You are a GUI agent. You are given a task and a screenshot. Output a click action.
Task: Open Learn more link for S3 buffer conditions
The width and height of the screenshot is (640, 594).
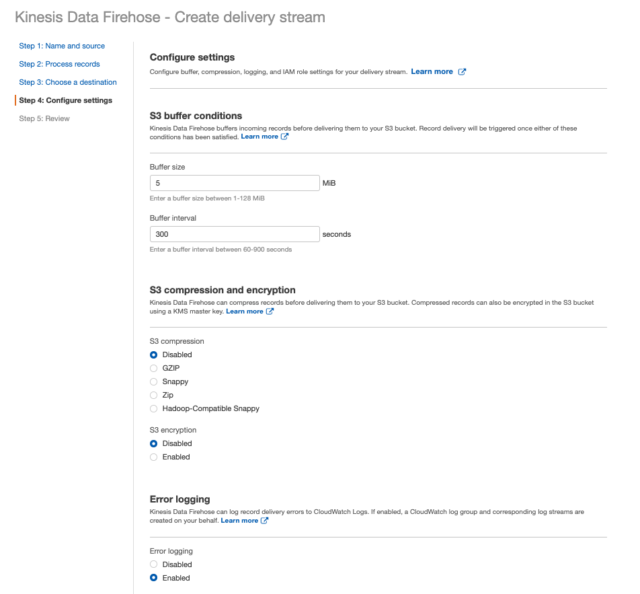259,137
